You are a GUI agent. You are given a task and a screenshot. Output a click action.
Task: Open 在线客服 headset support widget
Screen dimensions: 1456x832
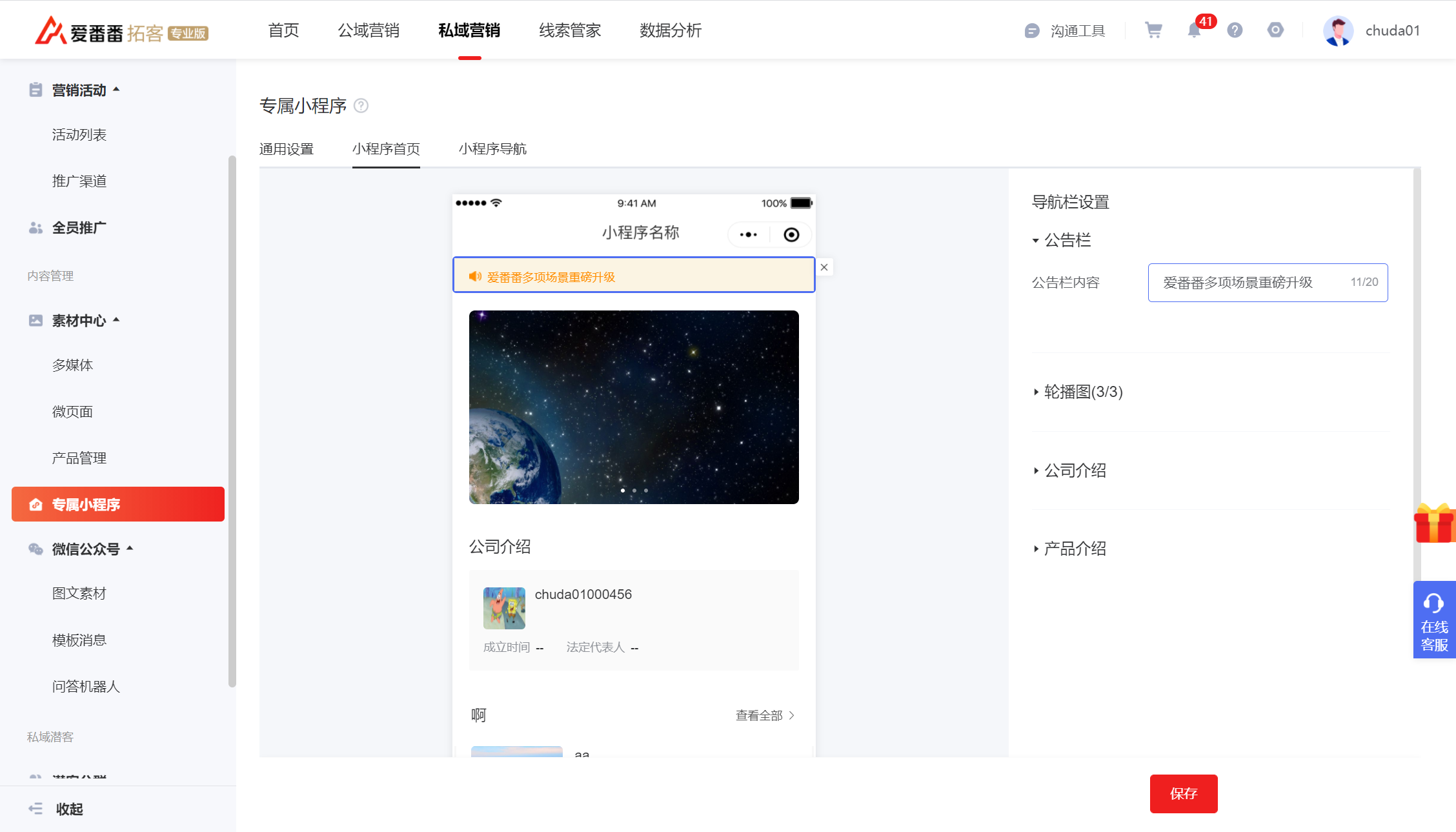pyautogui.click(x=1435, y=620)
